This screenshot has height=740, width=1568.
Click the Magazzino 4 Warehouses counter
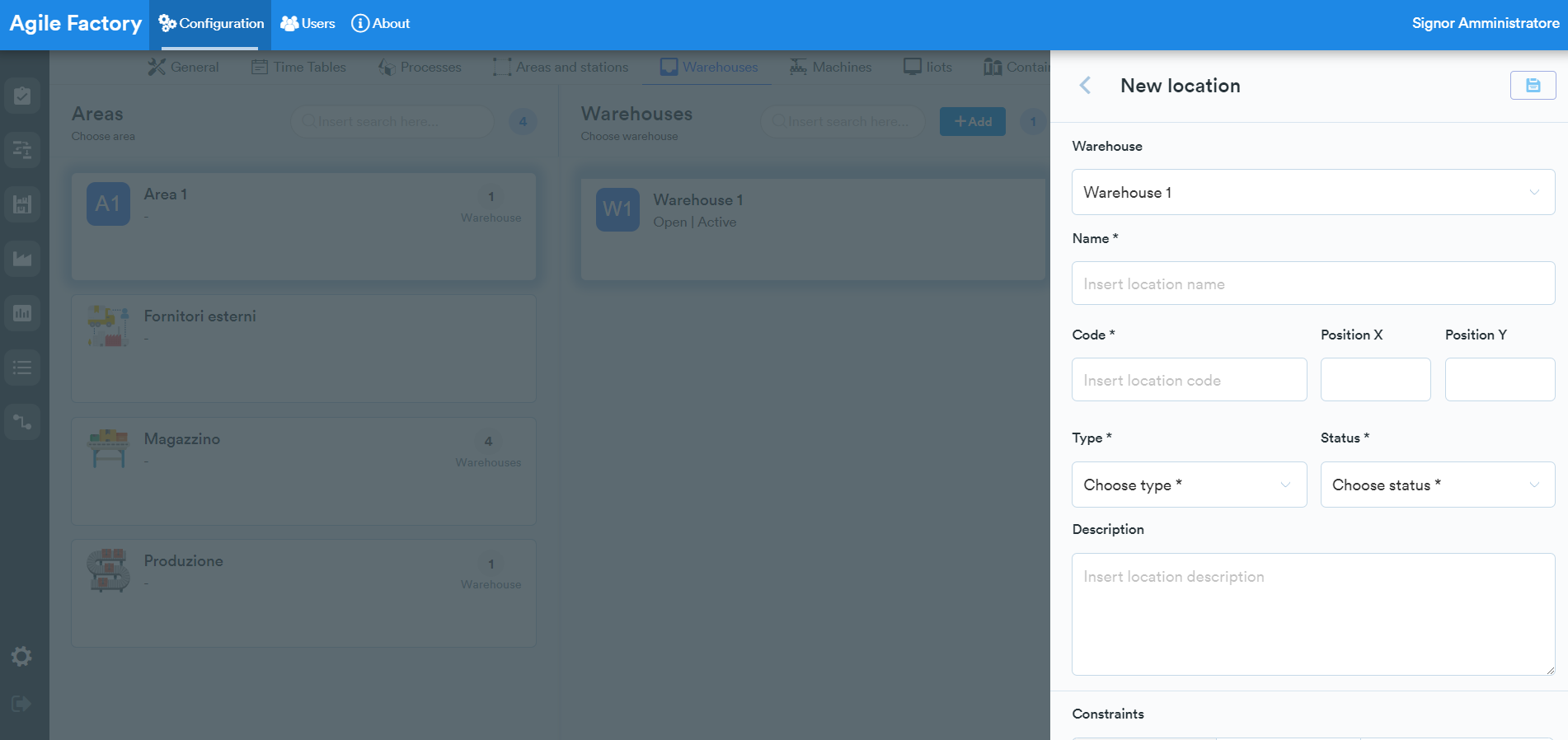(489, 451)
